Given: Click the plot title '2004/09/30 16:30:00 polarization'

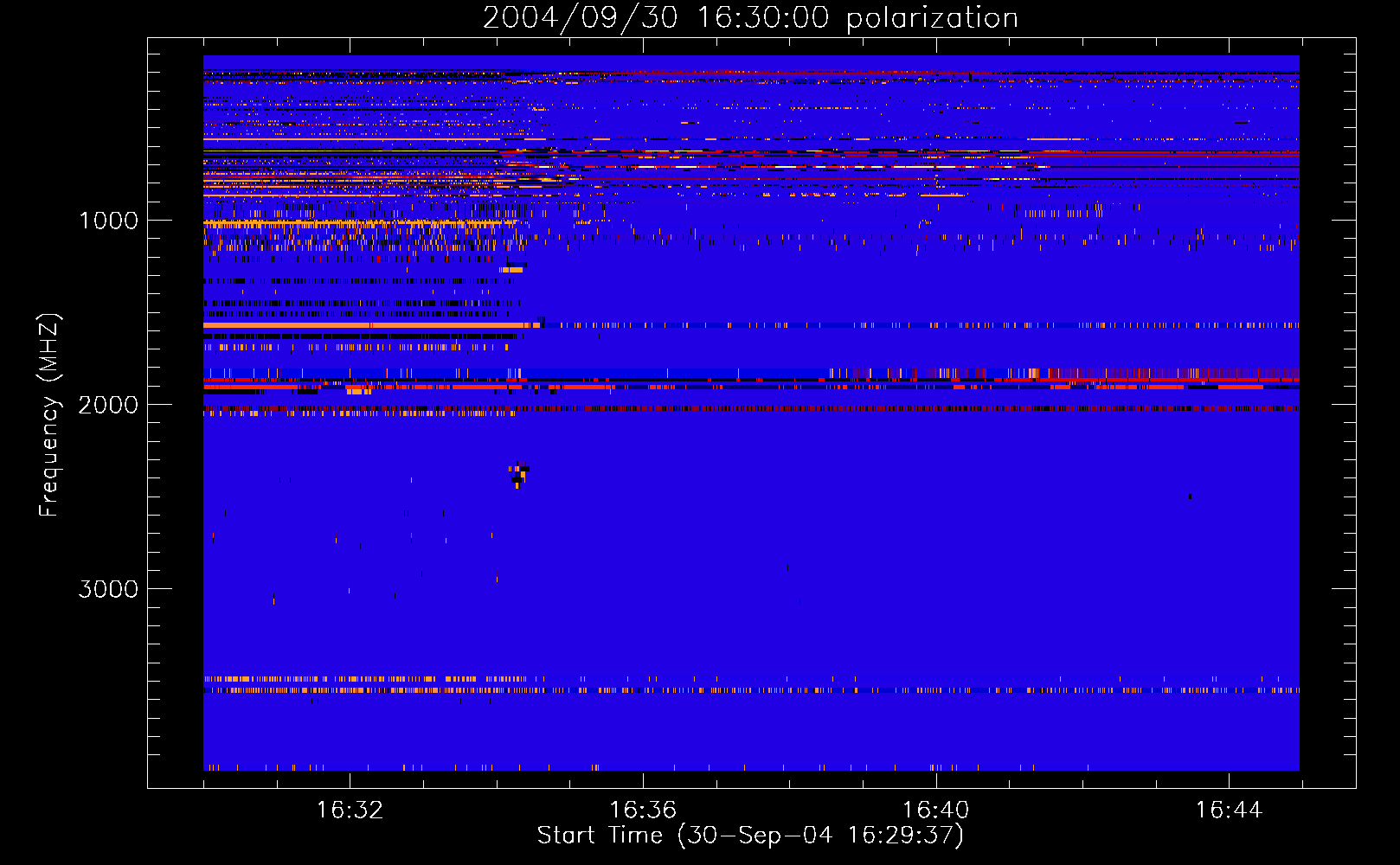Looking at the screenshot, I should tap(750, 18).
